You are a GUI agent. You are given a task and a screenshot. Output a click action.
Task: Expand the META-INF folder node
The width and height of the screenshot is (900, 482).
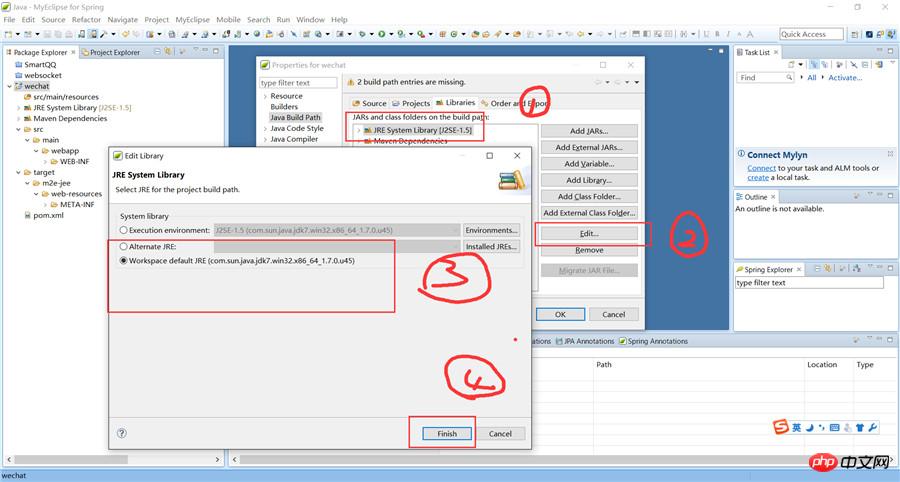click(x=45, y=205)
